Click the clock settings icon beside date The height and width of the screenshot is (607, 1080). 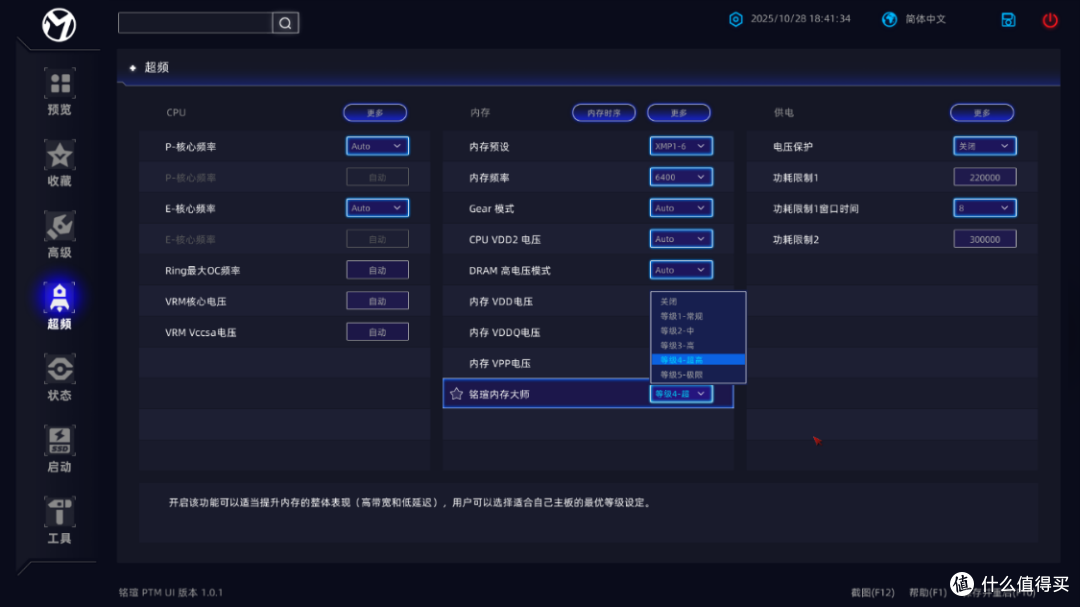click(736, 19)
